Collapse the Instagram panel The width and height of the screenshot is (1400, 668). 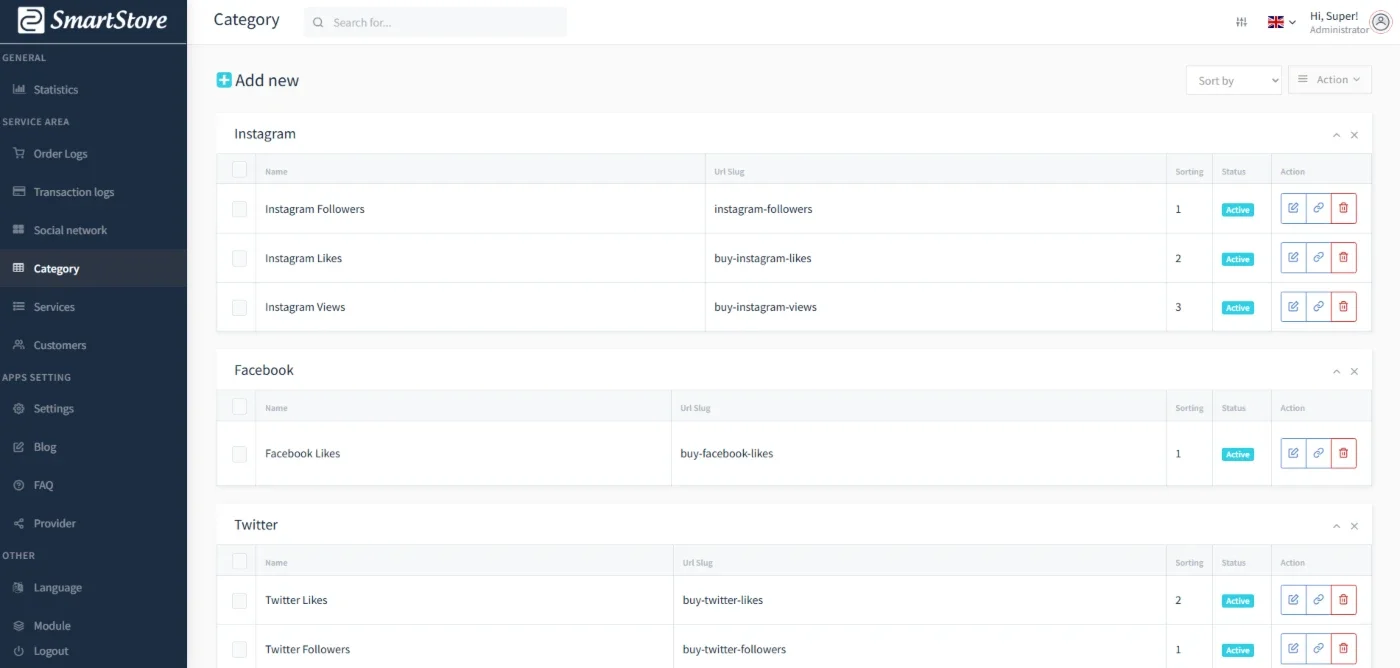point(1336,135)
